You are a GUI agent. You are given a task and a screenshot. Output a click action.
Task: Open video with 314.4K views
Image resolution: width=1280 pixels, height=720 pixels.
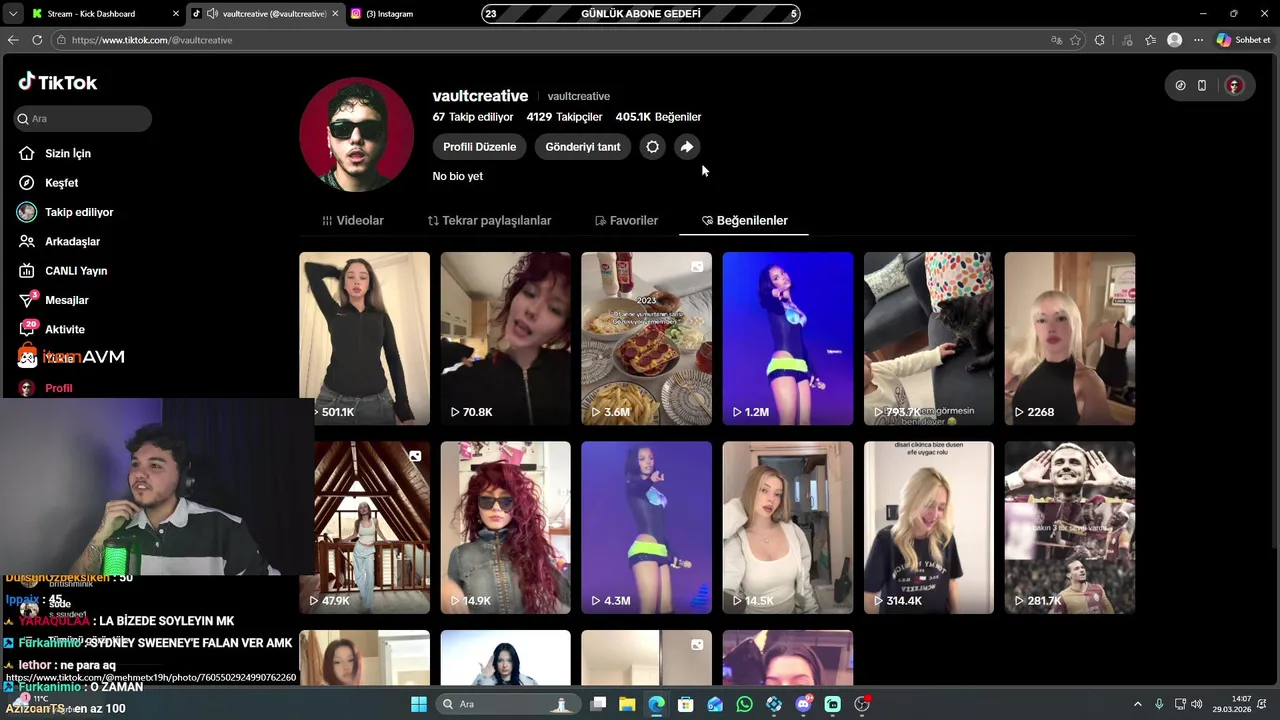coord(929,527)
